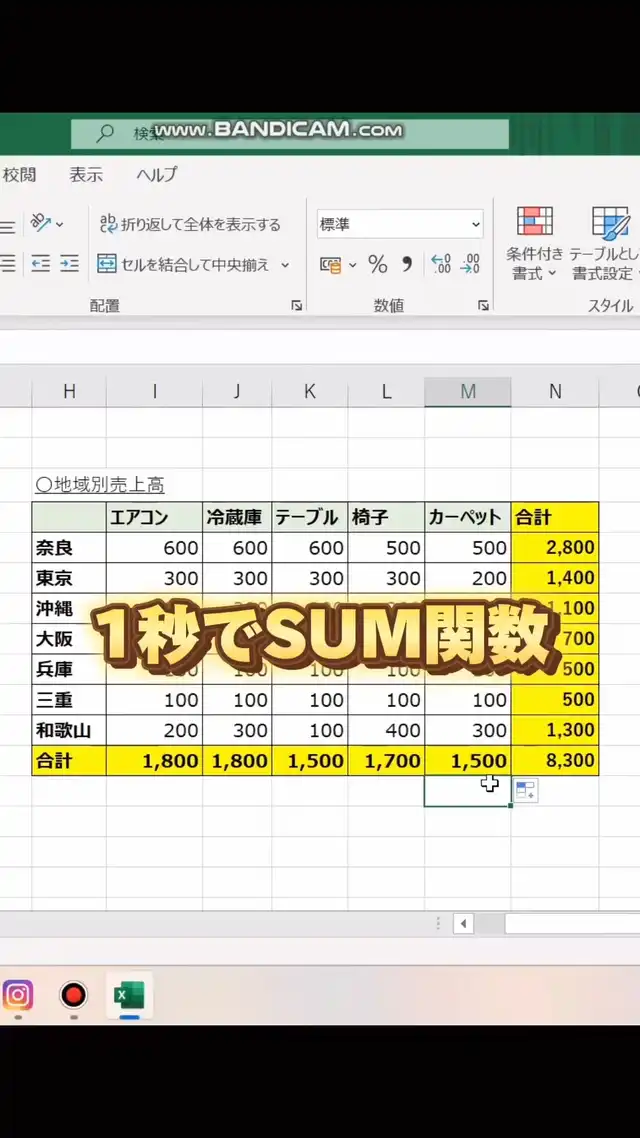This screenshot has width=640, height=1138.
Task: Open the View (表示) ribbon tab
Action: tap(86, 174)
